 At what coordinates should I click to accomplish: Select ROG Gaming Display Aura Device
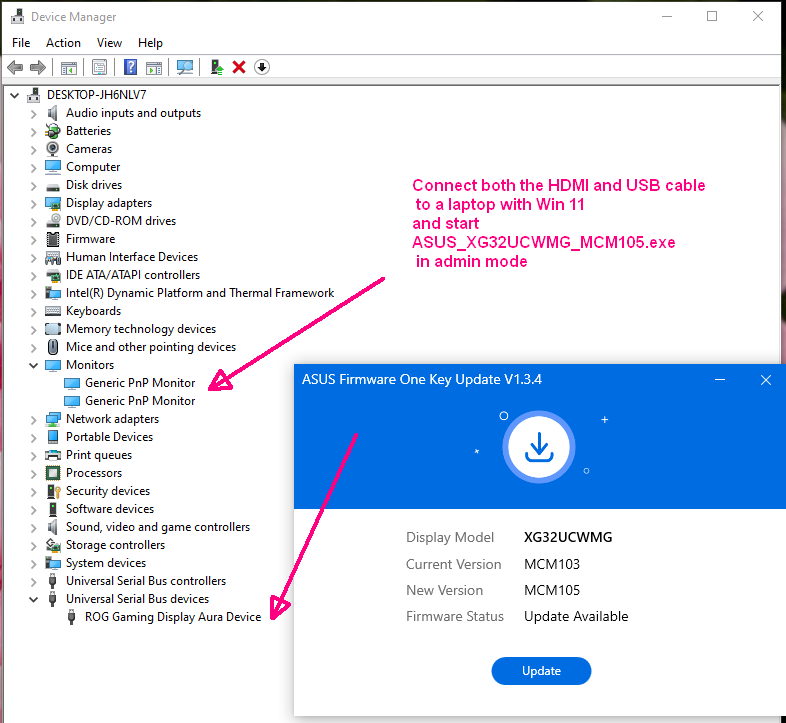[173, 617]
